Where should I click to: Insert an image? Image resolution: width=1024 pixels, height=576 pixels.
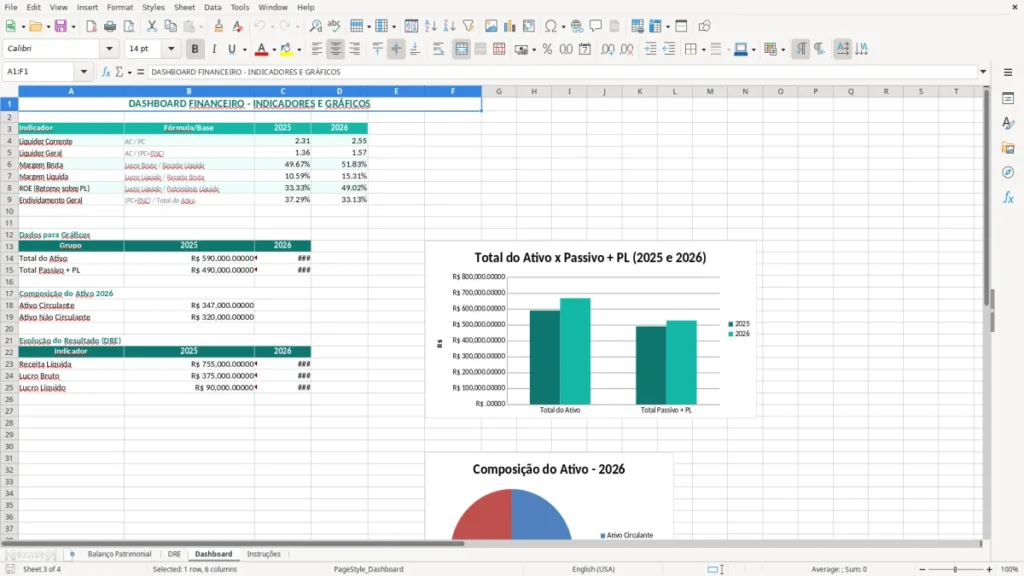click(x=491, y=26)
